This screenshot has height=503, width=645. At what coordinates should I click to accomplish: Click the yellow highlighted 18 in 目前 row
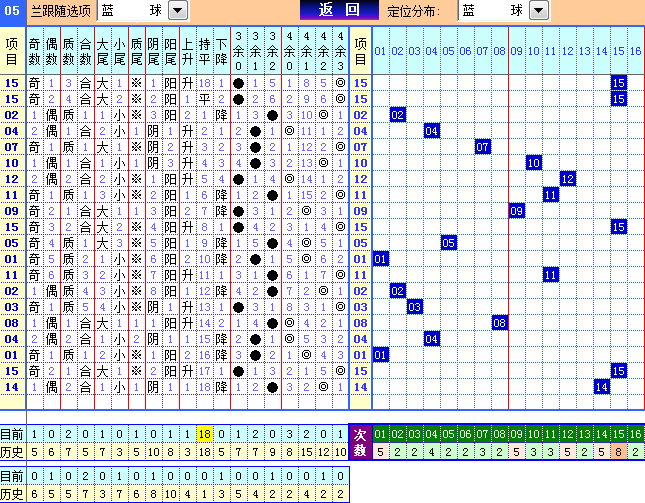[x=204, y=434]
